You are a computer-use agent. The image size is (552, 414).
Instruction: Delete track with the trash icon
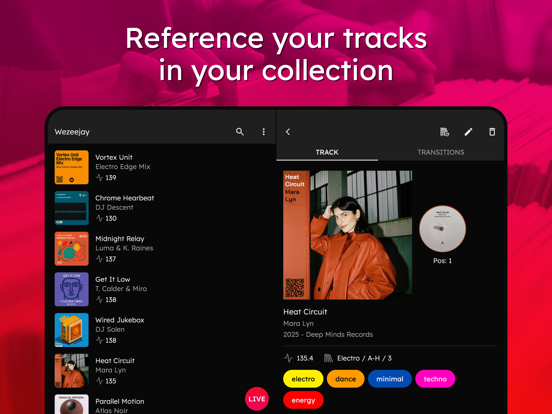tap(492, 132)
